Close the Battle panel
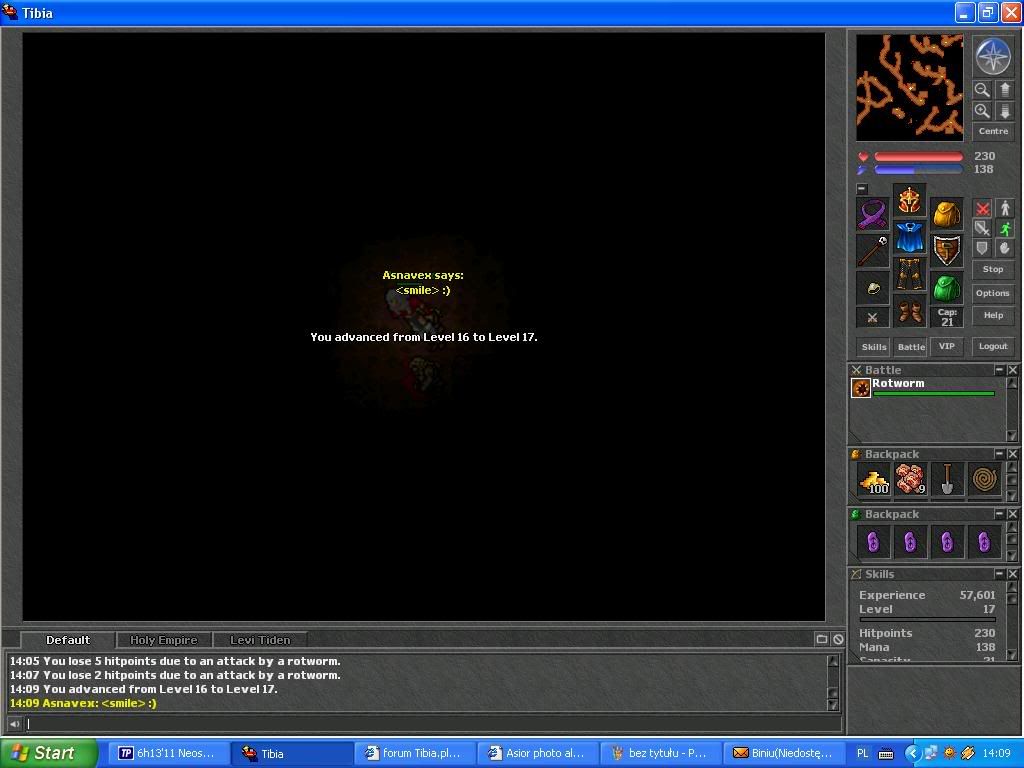The height and width of the screenshot is (768, 1024). 1012,370
